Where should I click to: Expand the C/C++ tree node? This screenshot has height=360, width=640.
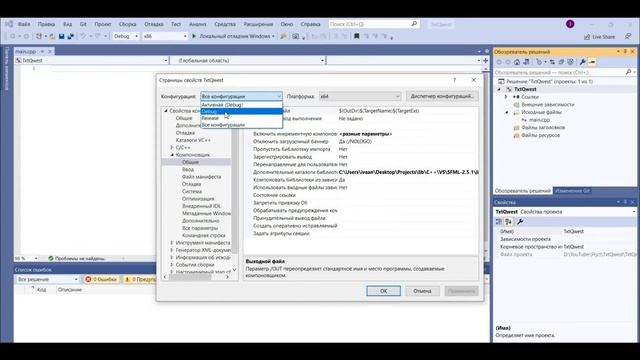click(172, 147)
